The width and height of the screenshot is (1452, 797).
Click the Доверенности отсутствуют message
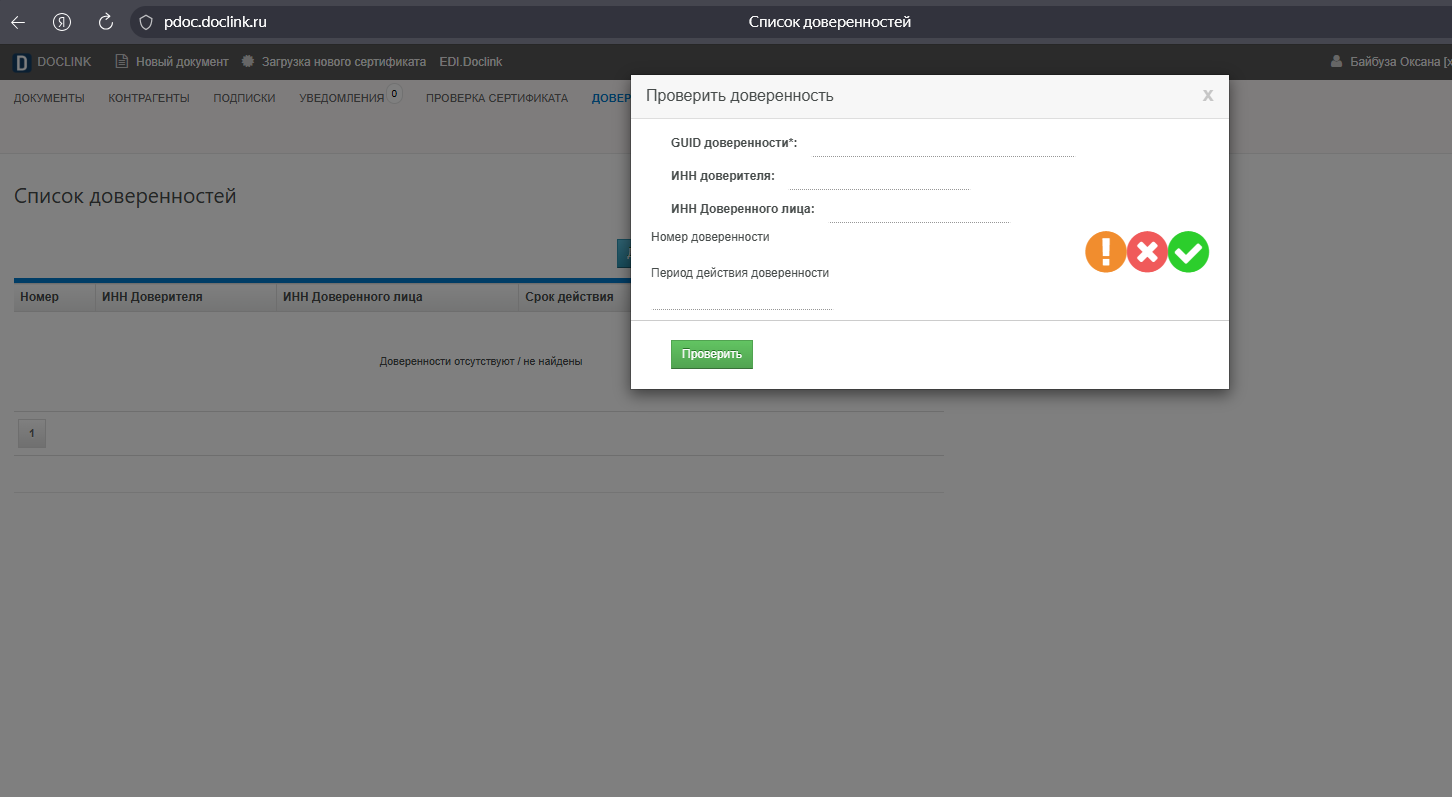click(x=481, y=361)
